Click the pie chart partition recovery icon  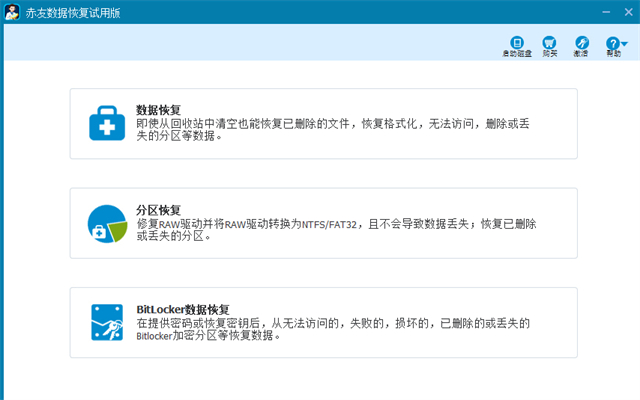click(107, 224)
